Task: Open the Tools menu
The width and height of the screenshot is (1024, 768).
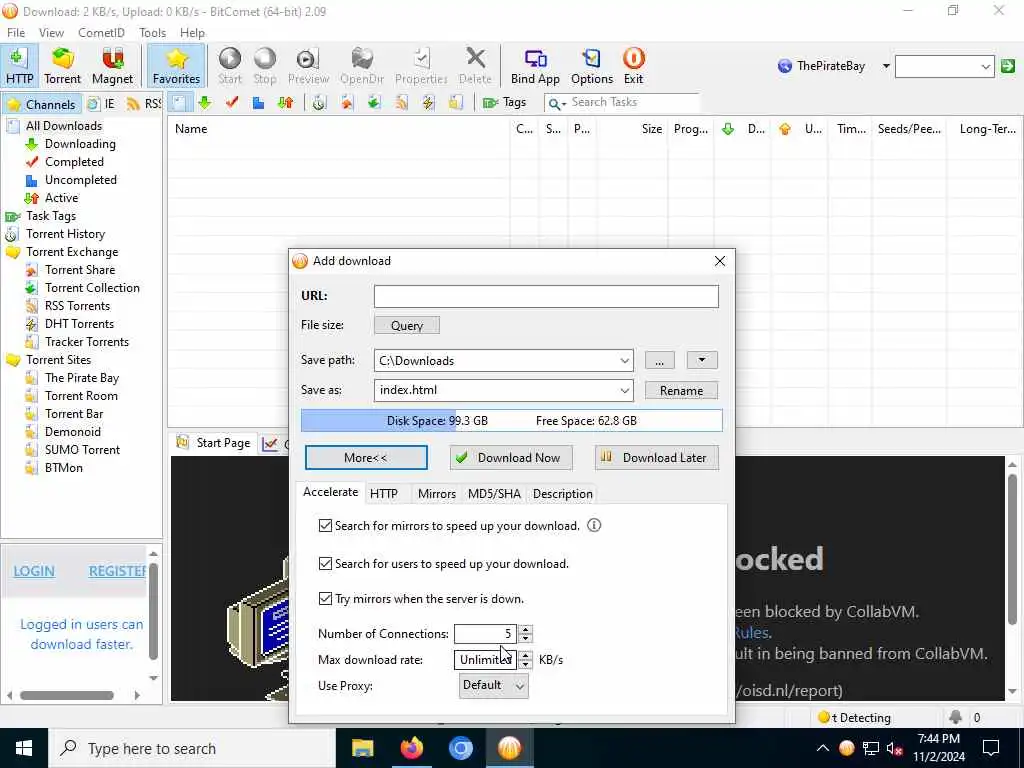Action: [152, 33]
